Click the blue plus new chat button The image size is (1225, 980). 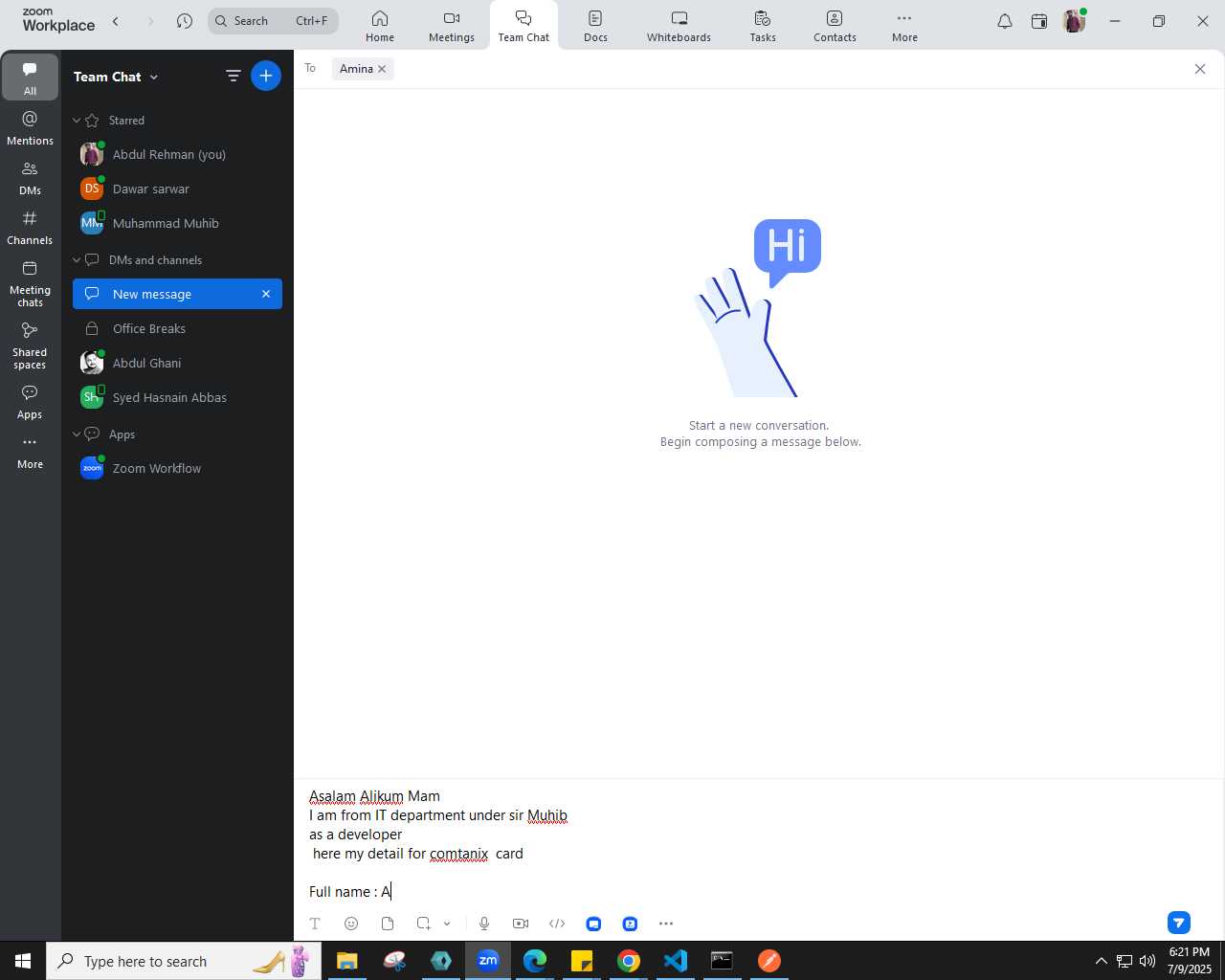tap(266, 76)
